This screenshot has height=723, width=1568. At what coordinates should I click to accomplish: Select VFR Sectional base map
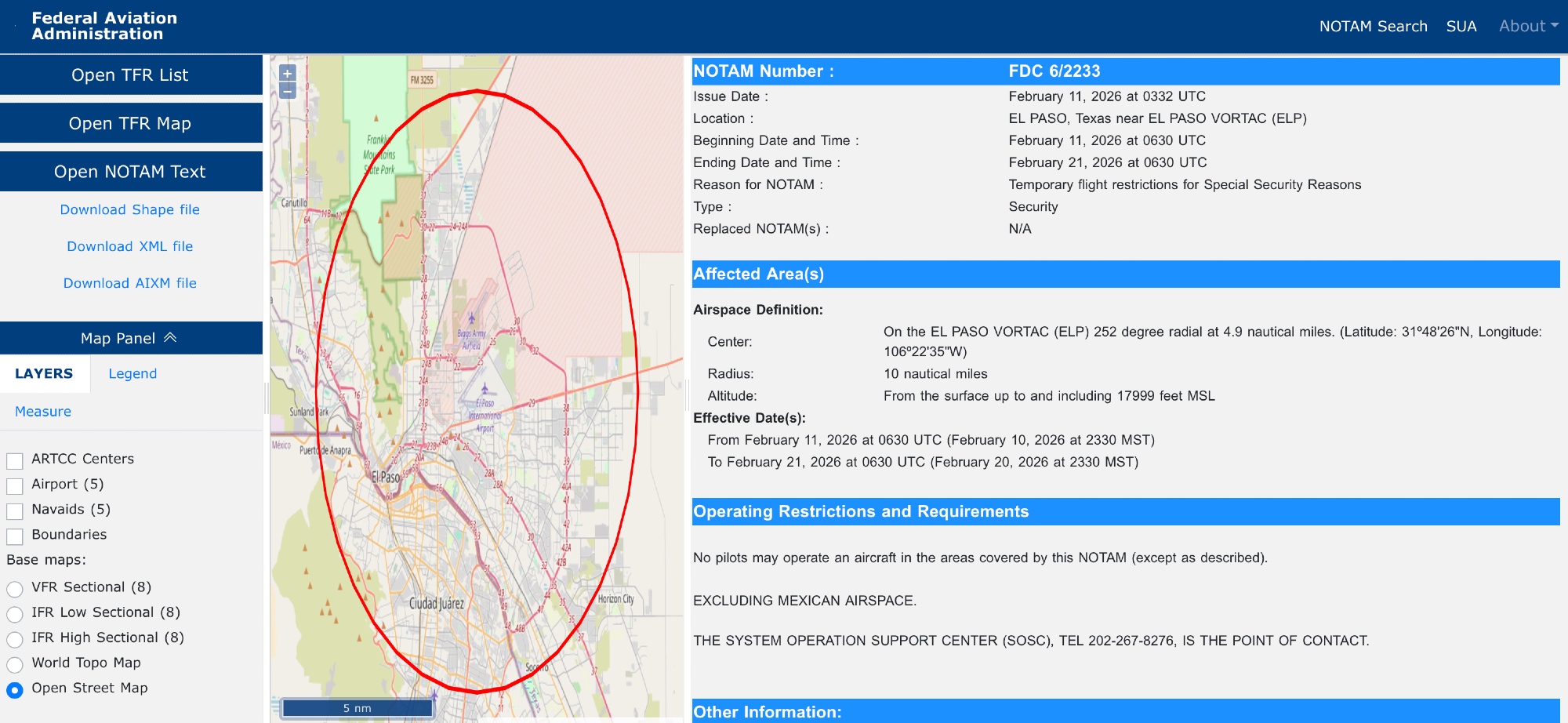tap(15, 588)
